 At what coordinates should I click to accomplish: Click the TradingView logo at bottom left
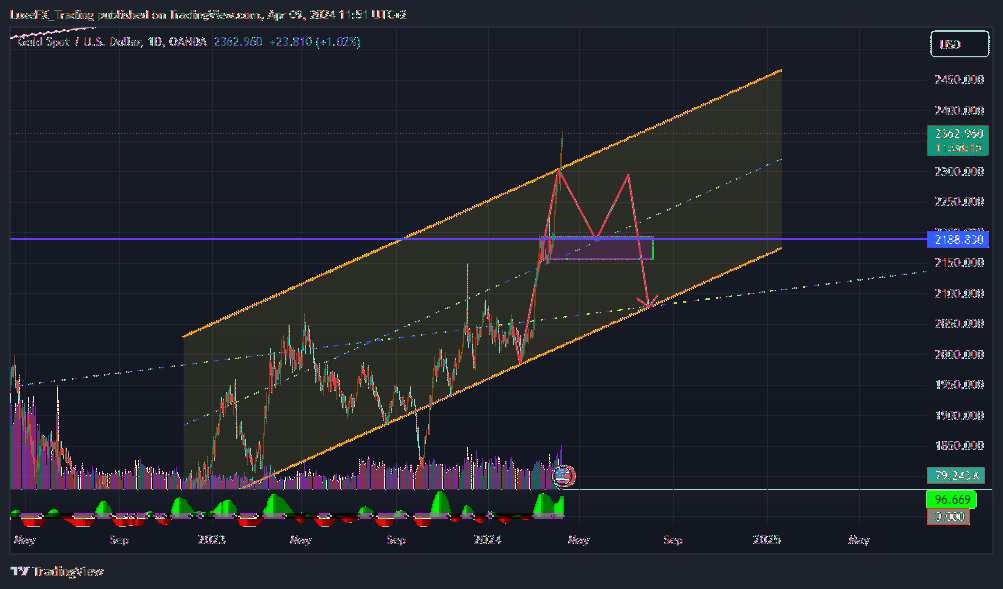(x=57, y=571)
